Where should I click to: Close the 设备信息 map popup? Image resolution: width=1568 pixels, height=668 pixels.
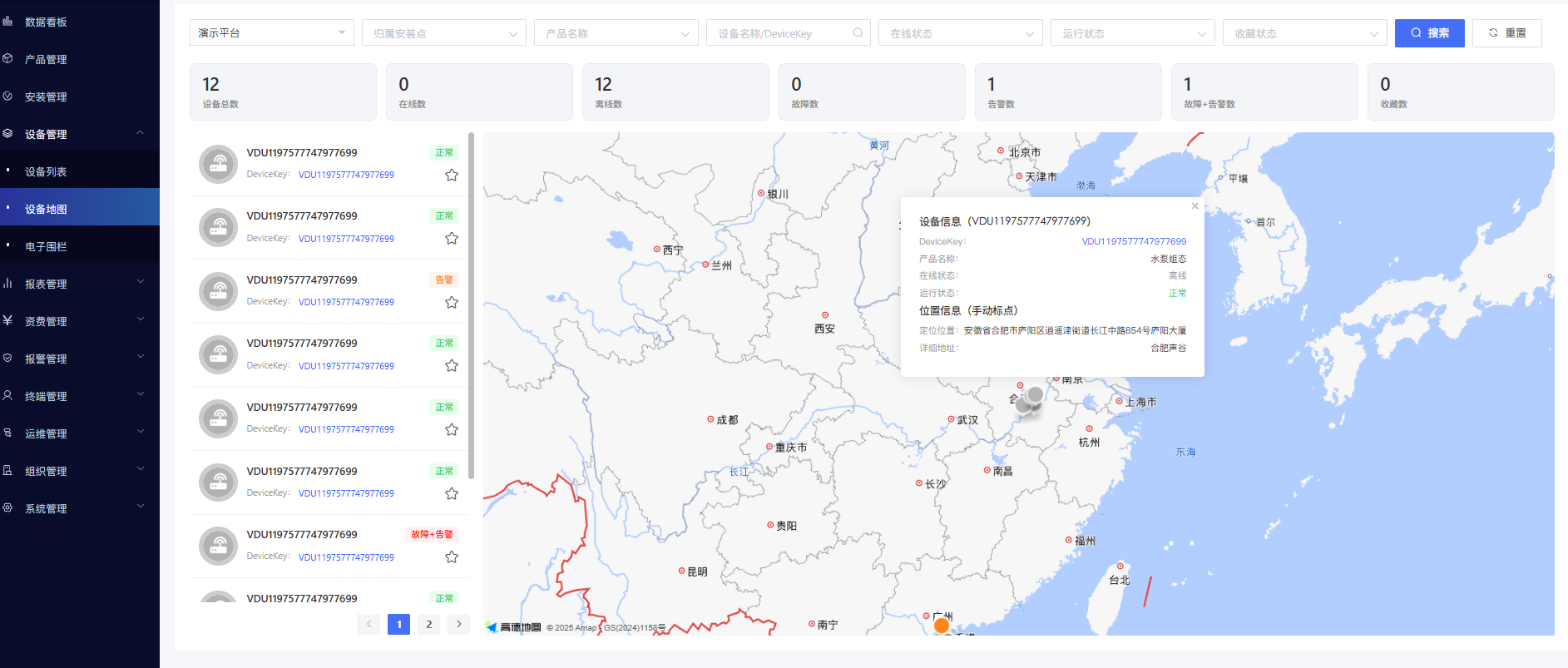(x=1195, y=206)
